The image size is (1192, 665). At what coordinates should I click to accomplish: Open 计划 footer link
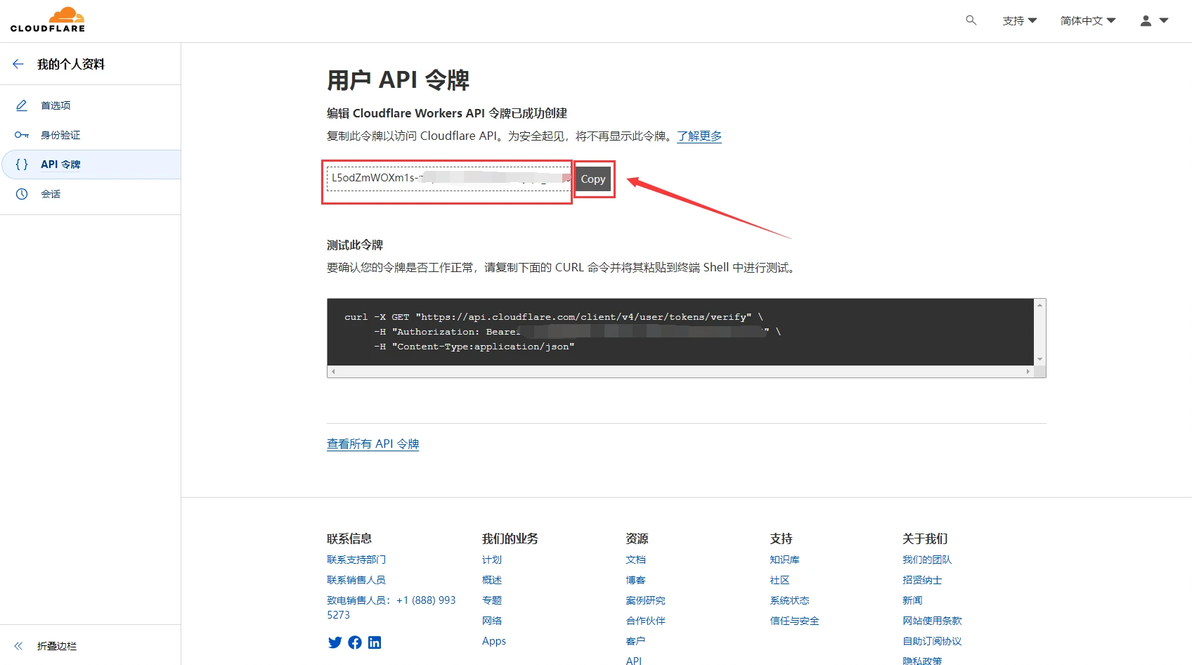[x=492, y=559]
